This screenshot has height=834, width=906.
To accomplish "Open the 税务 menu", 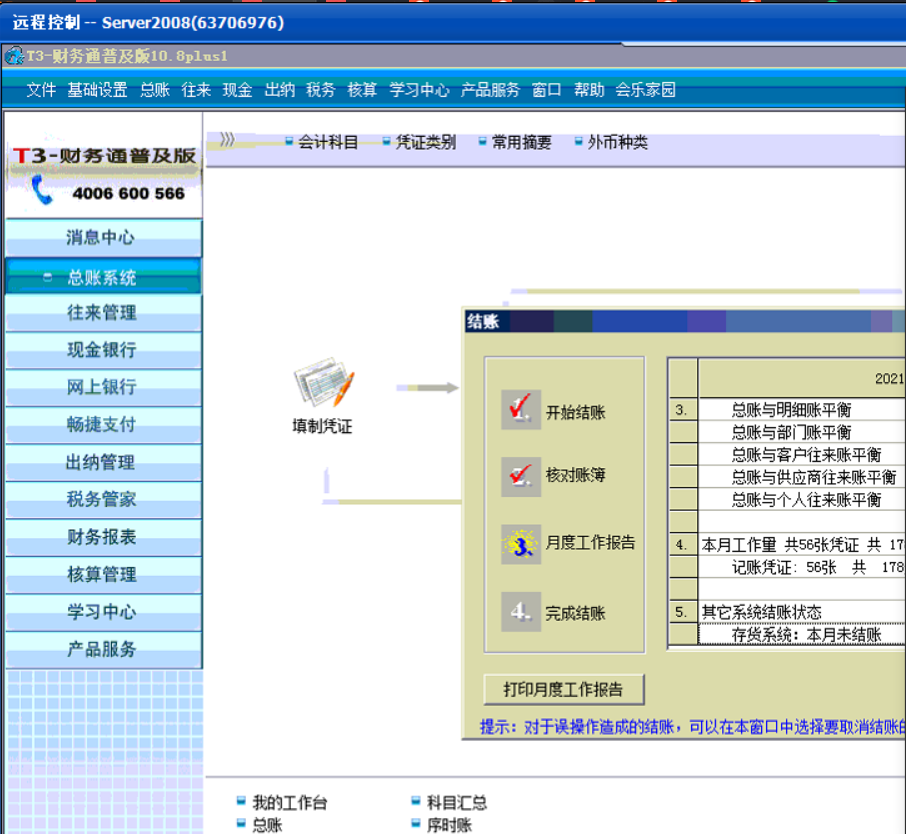I will point(321,90).
